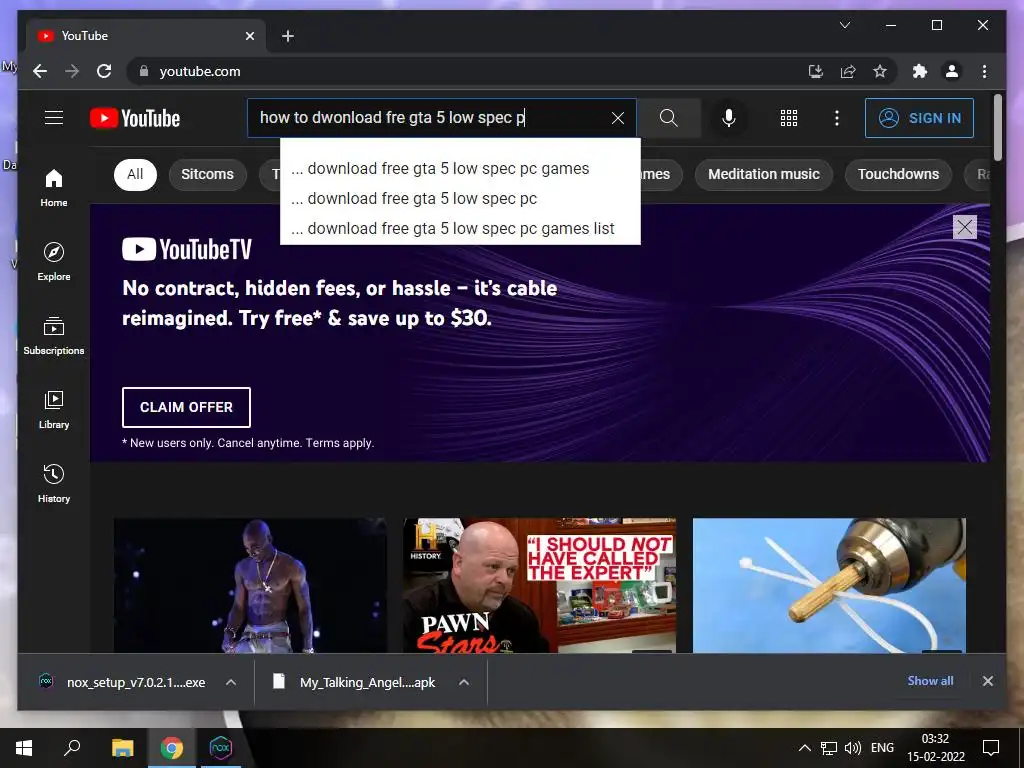The width and height of the screenshot is (1024, 768).
Task: Show hidden system tray icons
Action: (x=805, y=748)
